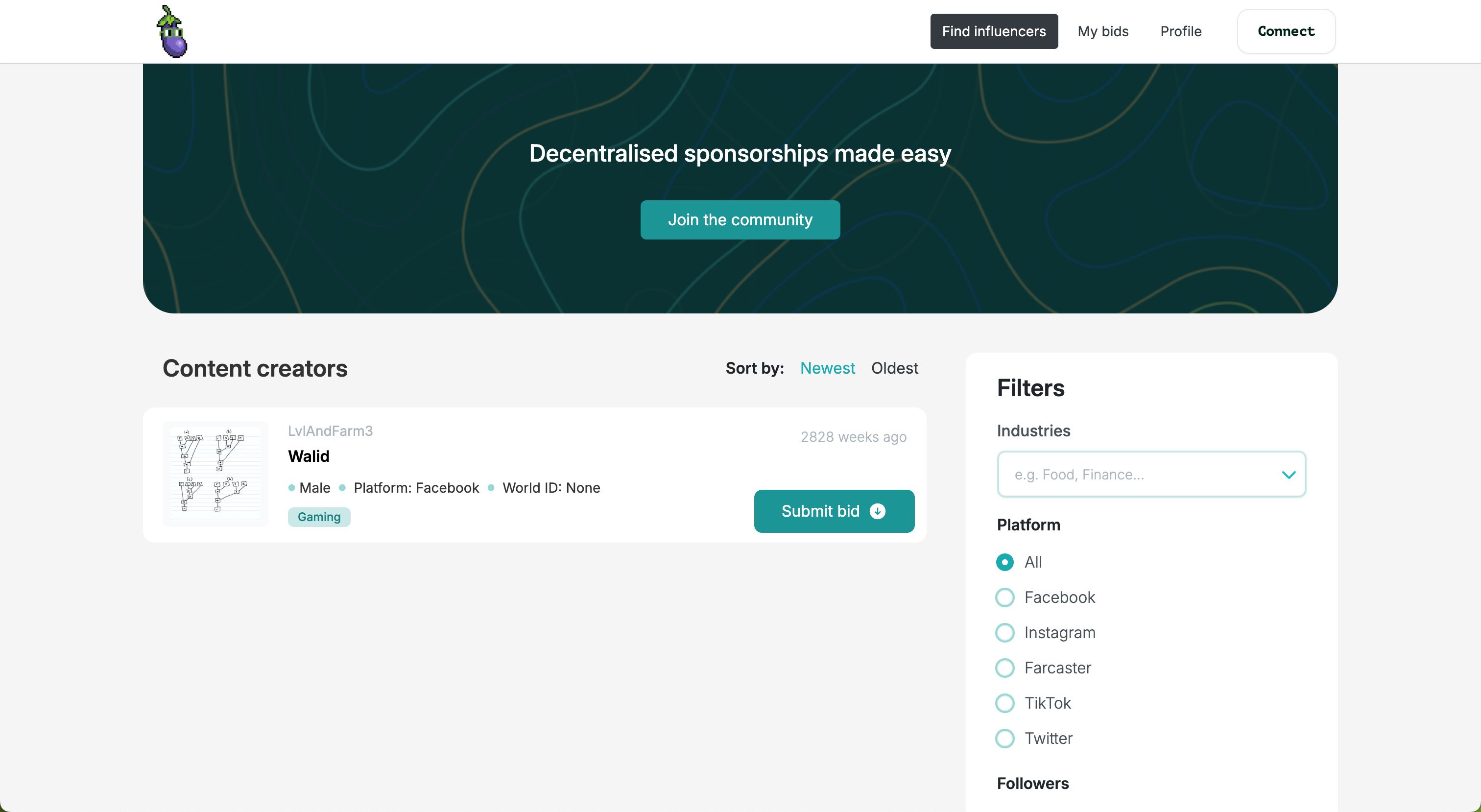Screen dimensions: 1481x812
Task: Click the Profile navigation link
Action: 1181,31
